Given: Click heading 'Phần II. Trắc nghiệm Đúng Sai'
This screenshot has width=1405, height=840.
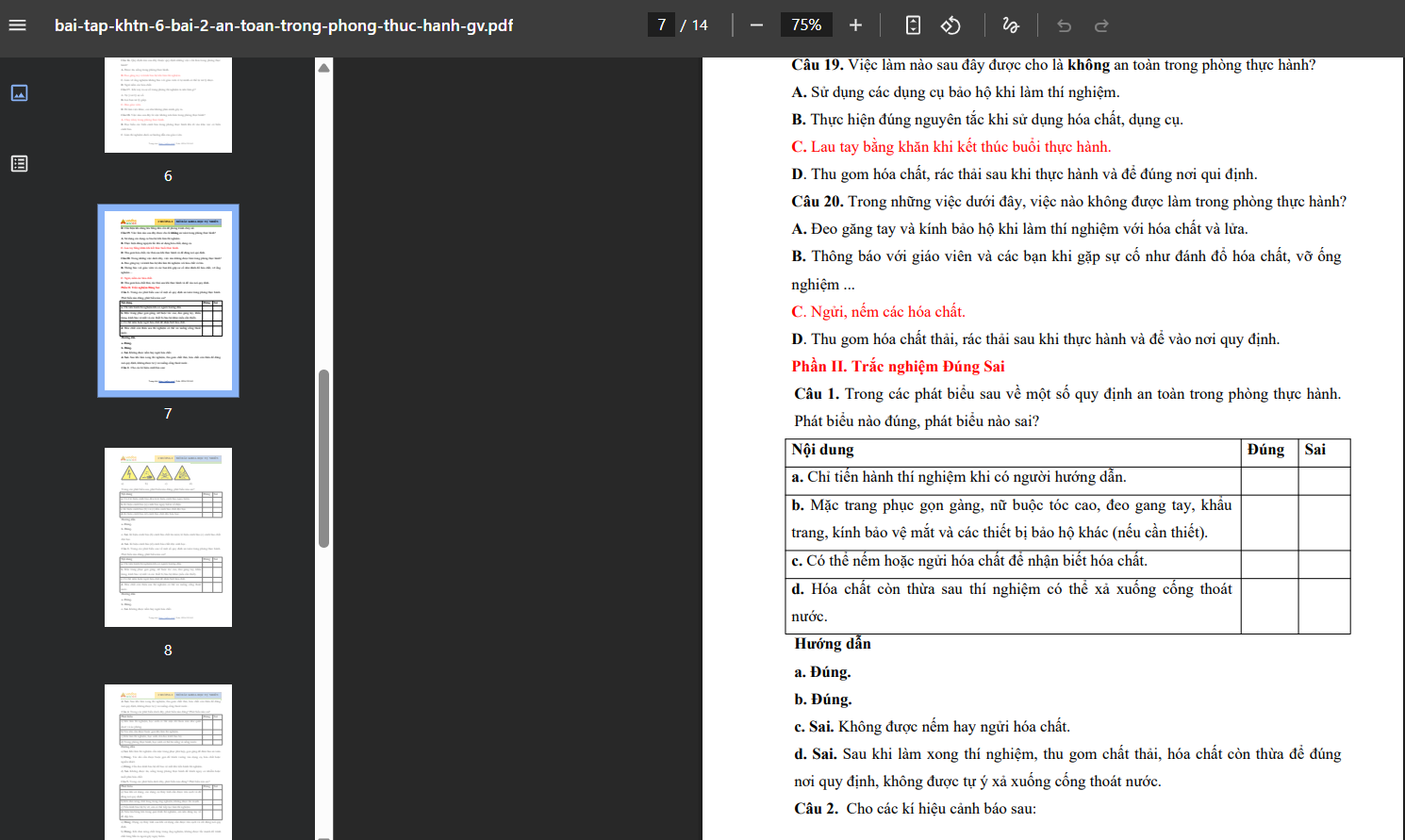Looking at the screenshot, I should click(x=898, y=367).
